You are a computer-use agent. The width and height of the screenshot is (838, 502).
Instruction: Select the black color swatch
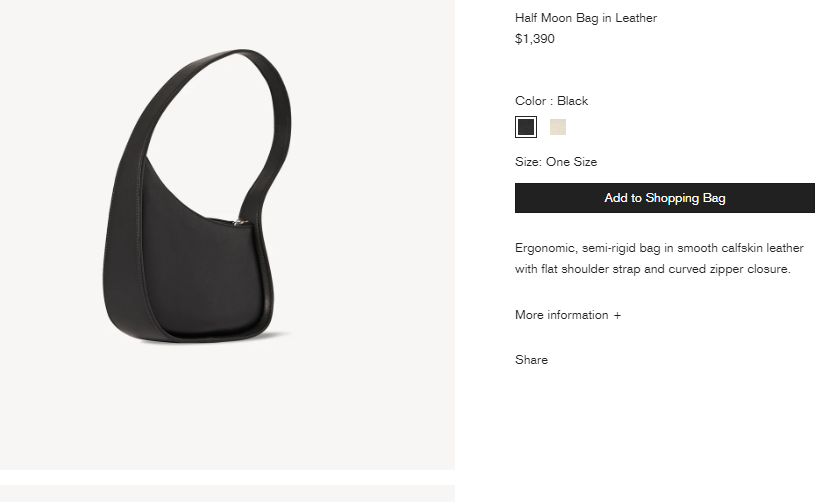(526, 127)
